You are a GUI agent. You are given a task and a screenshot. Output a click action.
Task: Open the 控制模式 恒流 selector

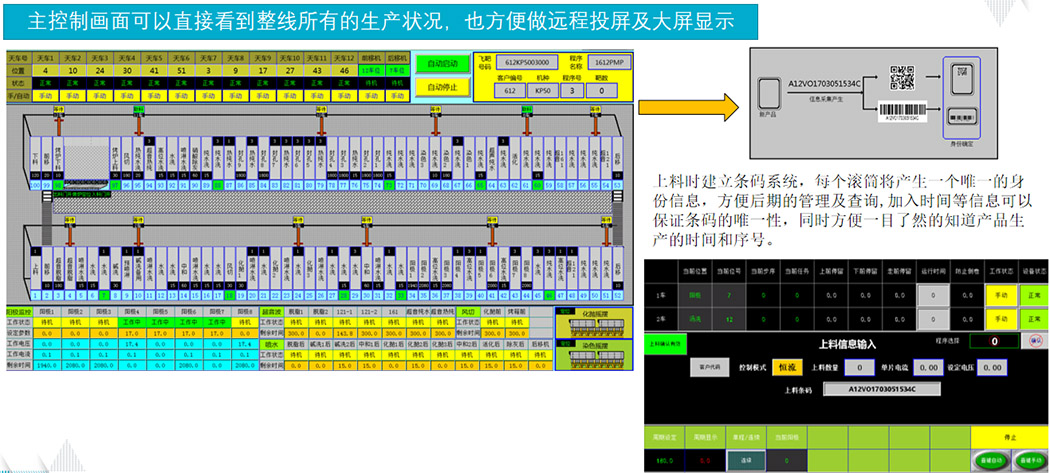(784, 367)
